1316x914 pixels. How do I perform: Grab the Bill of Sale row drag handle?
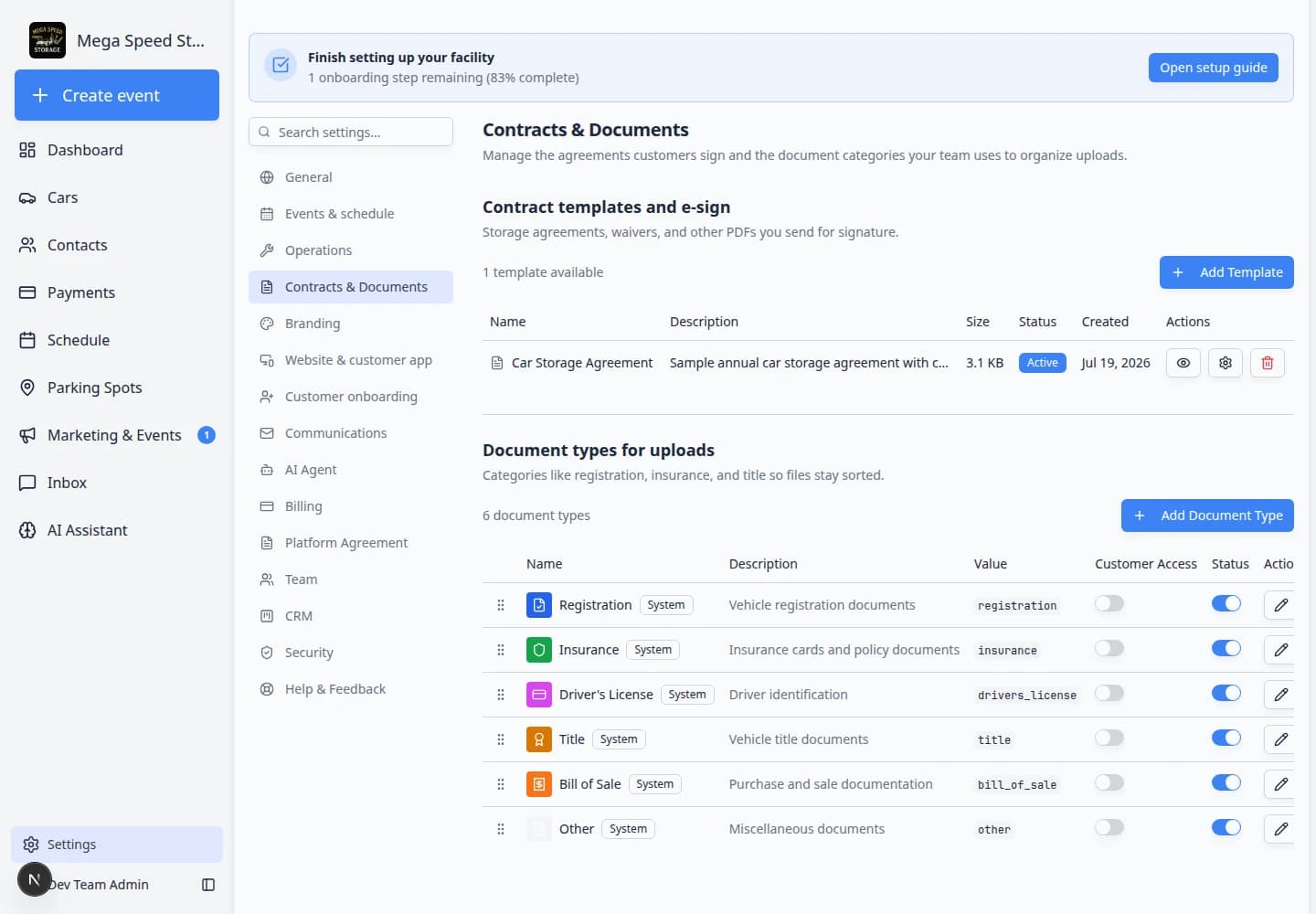click(x=501, y=784)
